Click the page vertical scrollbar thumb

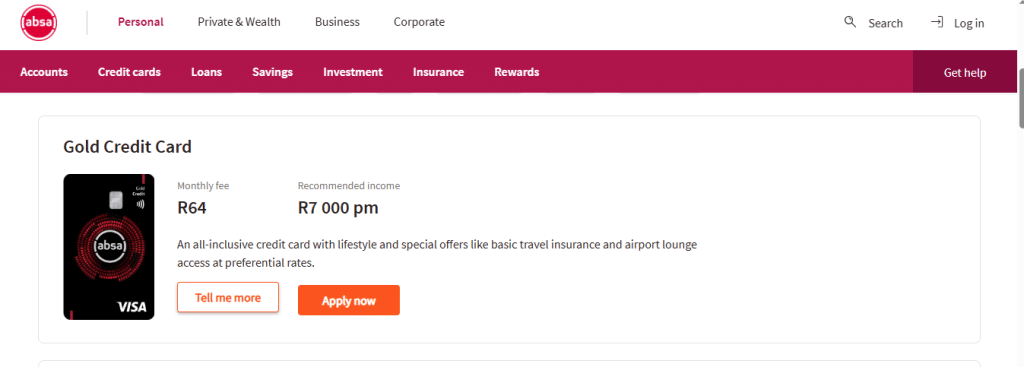(x=1021, y=97)
